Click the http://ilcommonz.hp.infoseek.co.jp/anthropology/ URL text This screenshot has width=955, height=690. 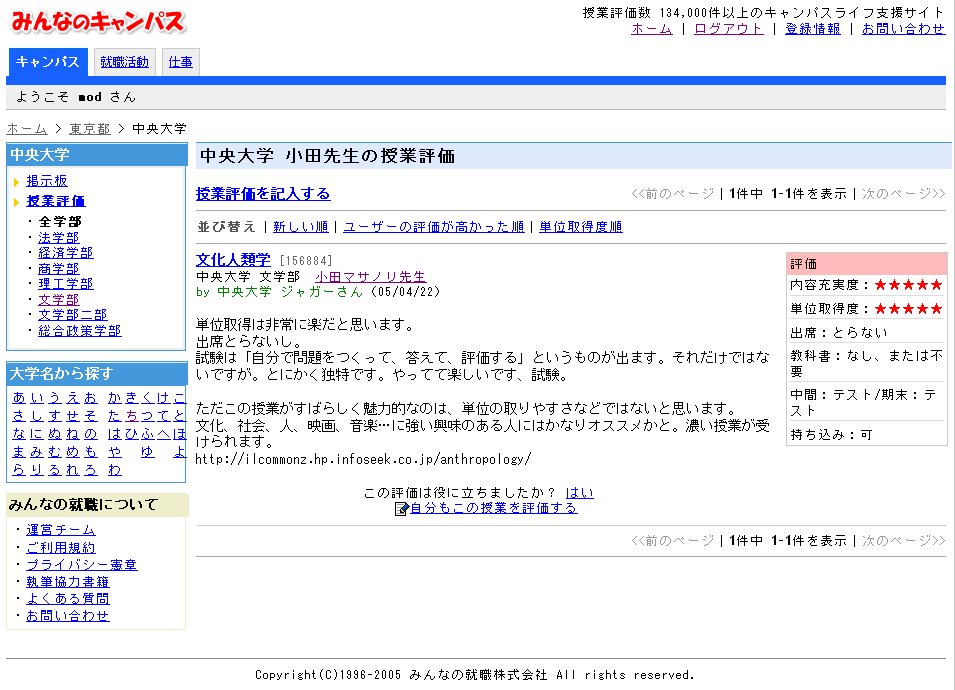coord(364,459)
